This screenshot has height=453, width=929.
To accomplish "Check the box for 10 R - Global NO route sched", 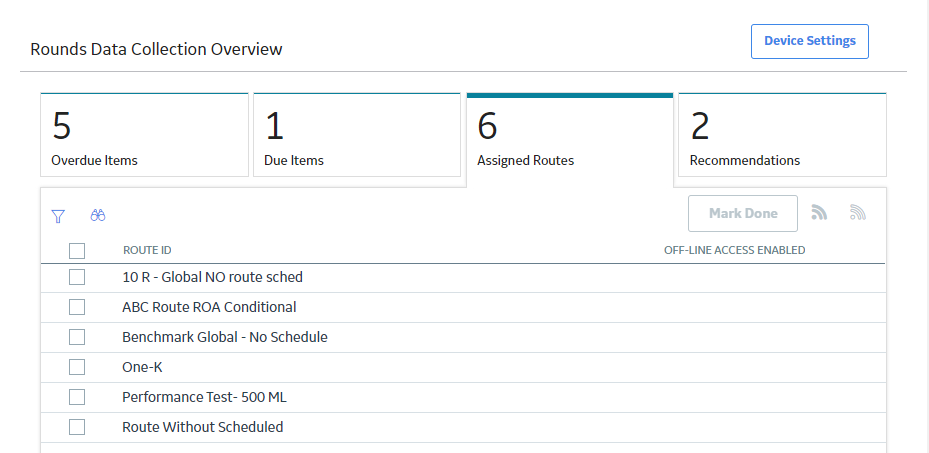I will point(77,277).
